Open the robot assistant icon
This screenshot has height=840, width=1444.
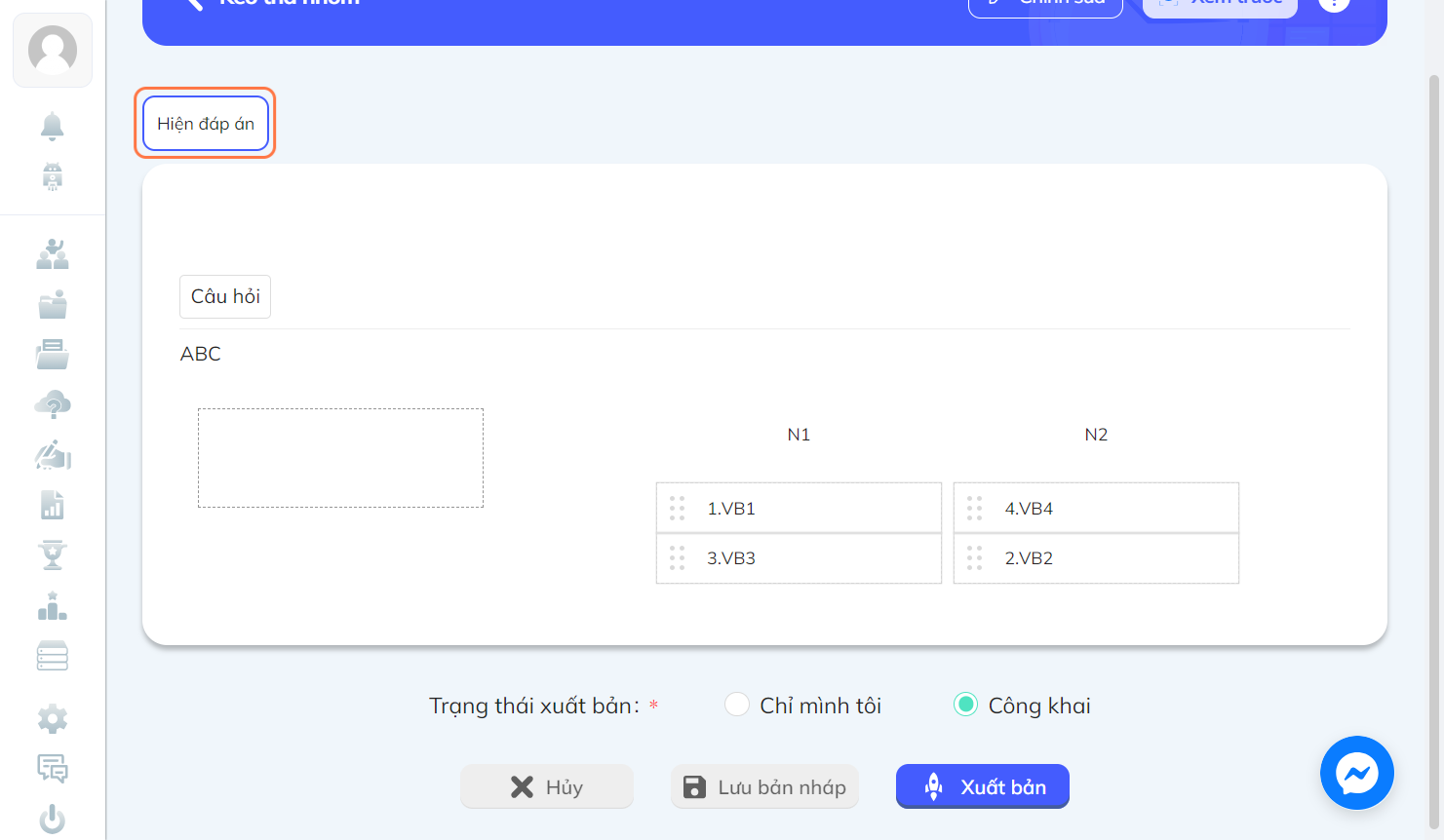tap(53, 176)
